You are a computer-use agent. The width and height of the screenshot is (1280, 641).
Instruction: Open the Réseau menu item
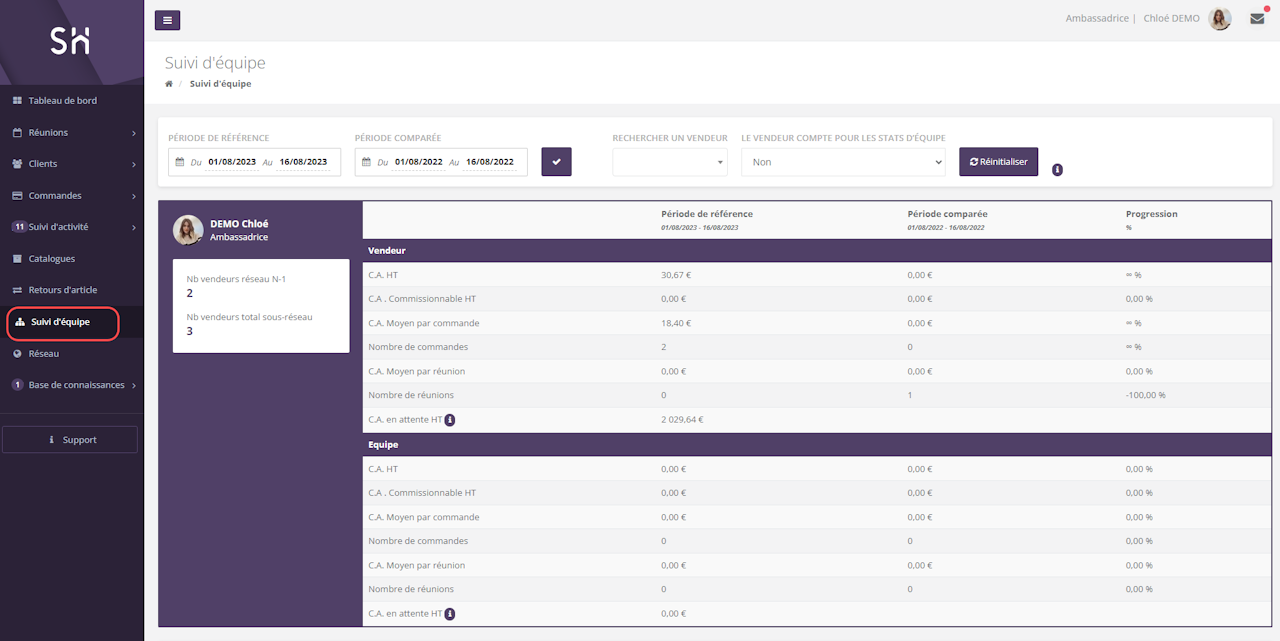click(x=43, y=354)
